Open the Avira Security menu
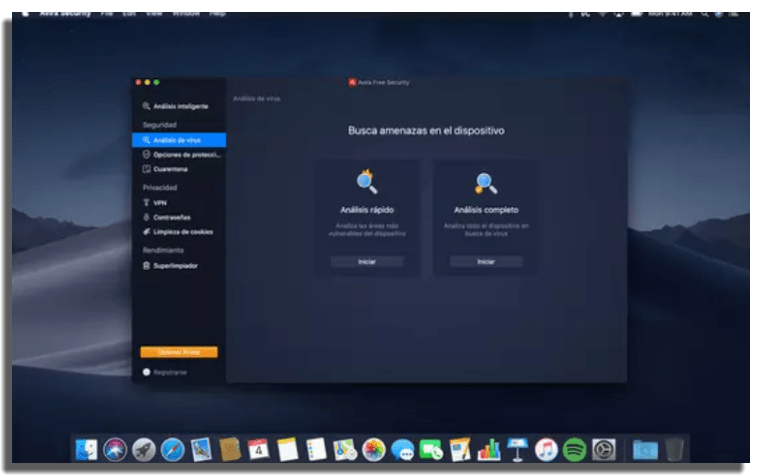This screenshot has width=762, height=475. click(65, 14)
